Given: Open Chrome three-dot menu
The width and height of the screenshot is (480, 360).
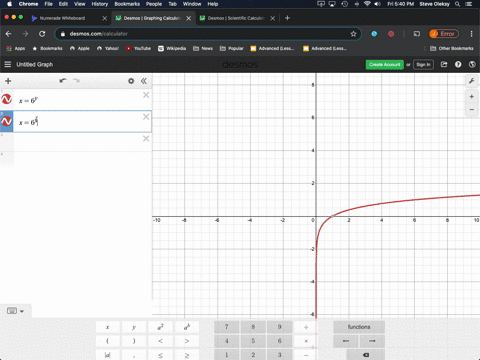Looking at the screenshot, I should (471, 34).
